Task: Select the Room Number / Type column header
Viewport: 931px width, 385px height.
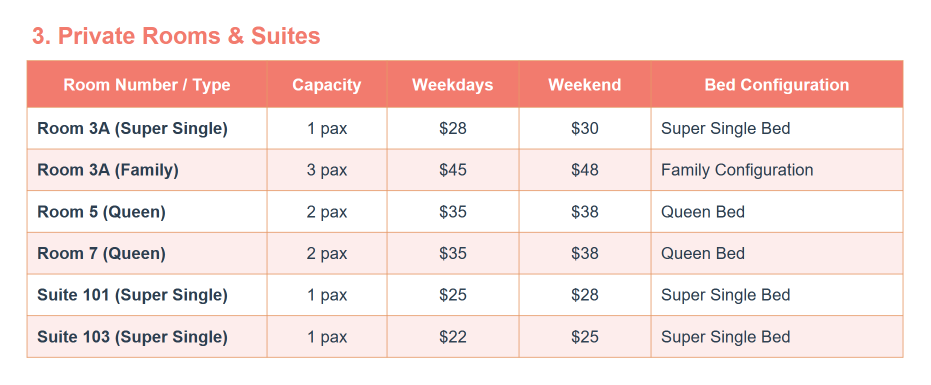Action: click(x=147, y=84)
